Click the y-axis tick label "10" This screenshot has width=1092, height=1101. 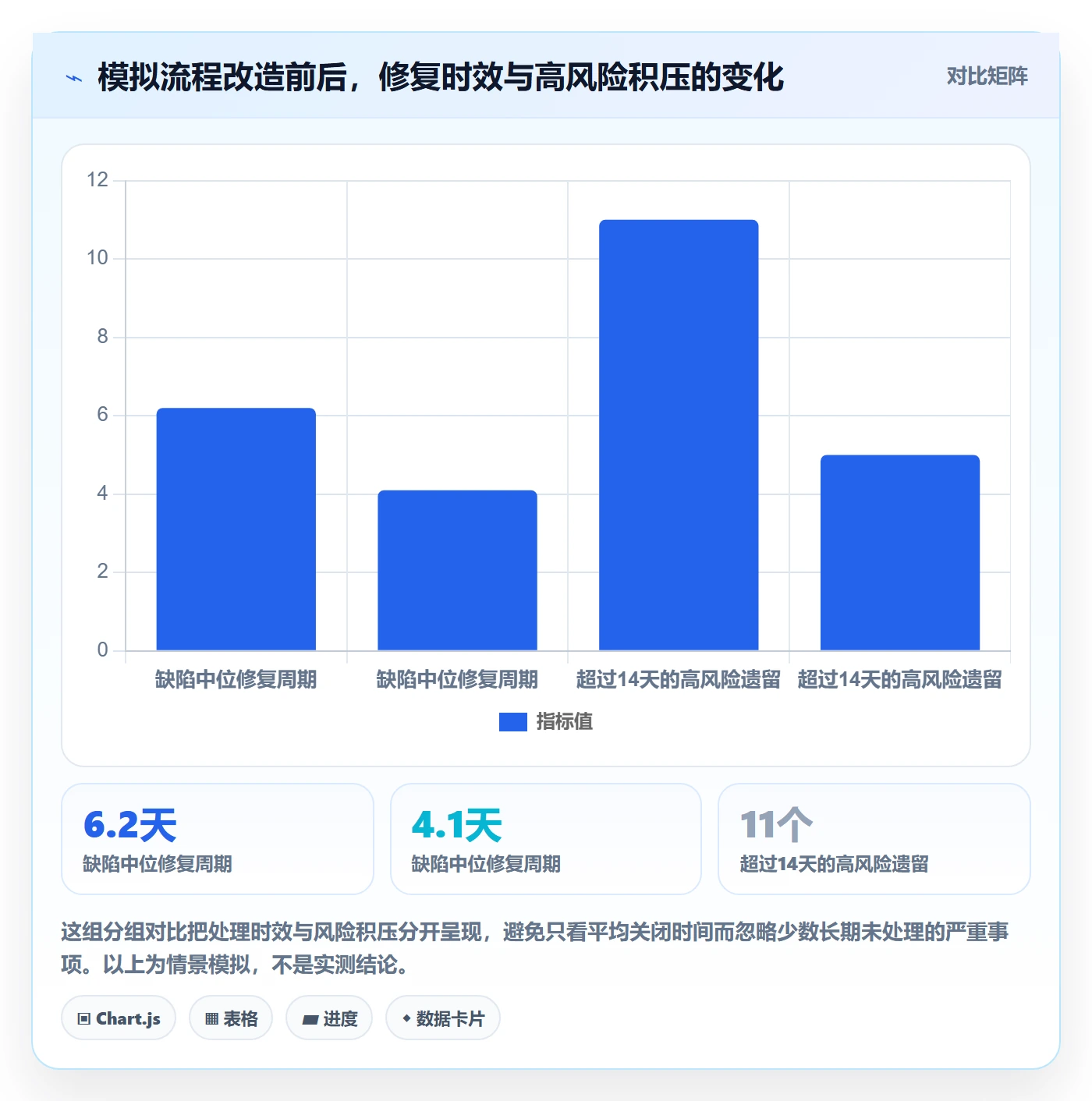pos(97,258)
